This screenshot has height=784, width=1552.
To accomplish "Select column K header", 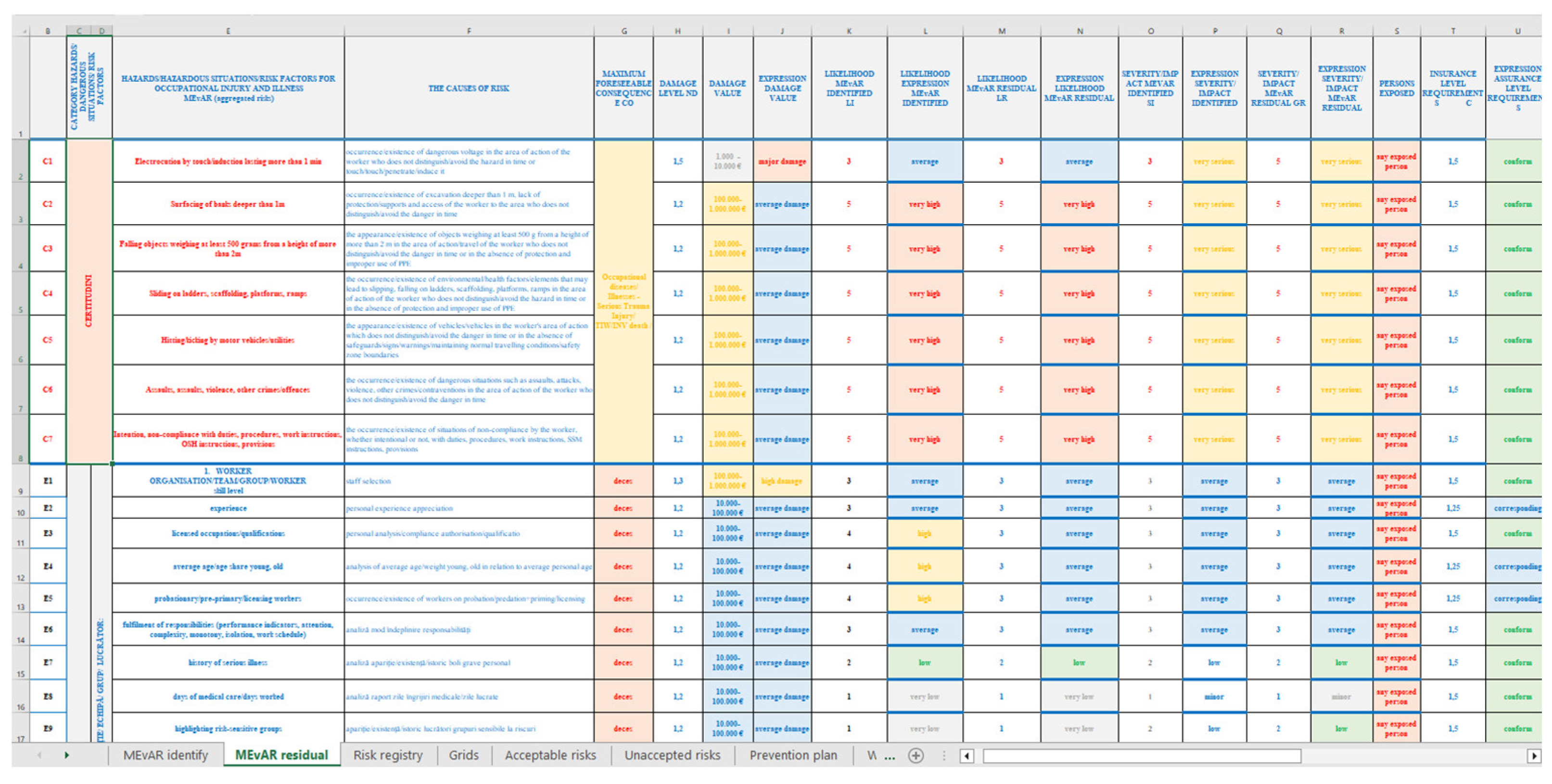I will [x=849, y=31].
